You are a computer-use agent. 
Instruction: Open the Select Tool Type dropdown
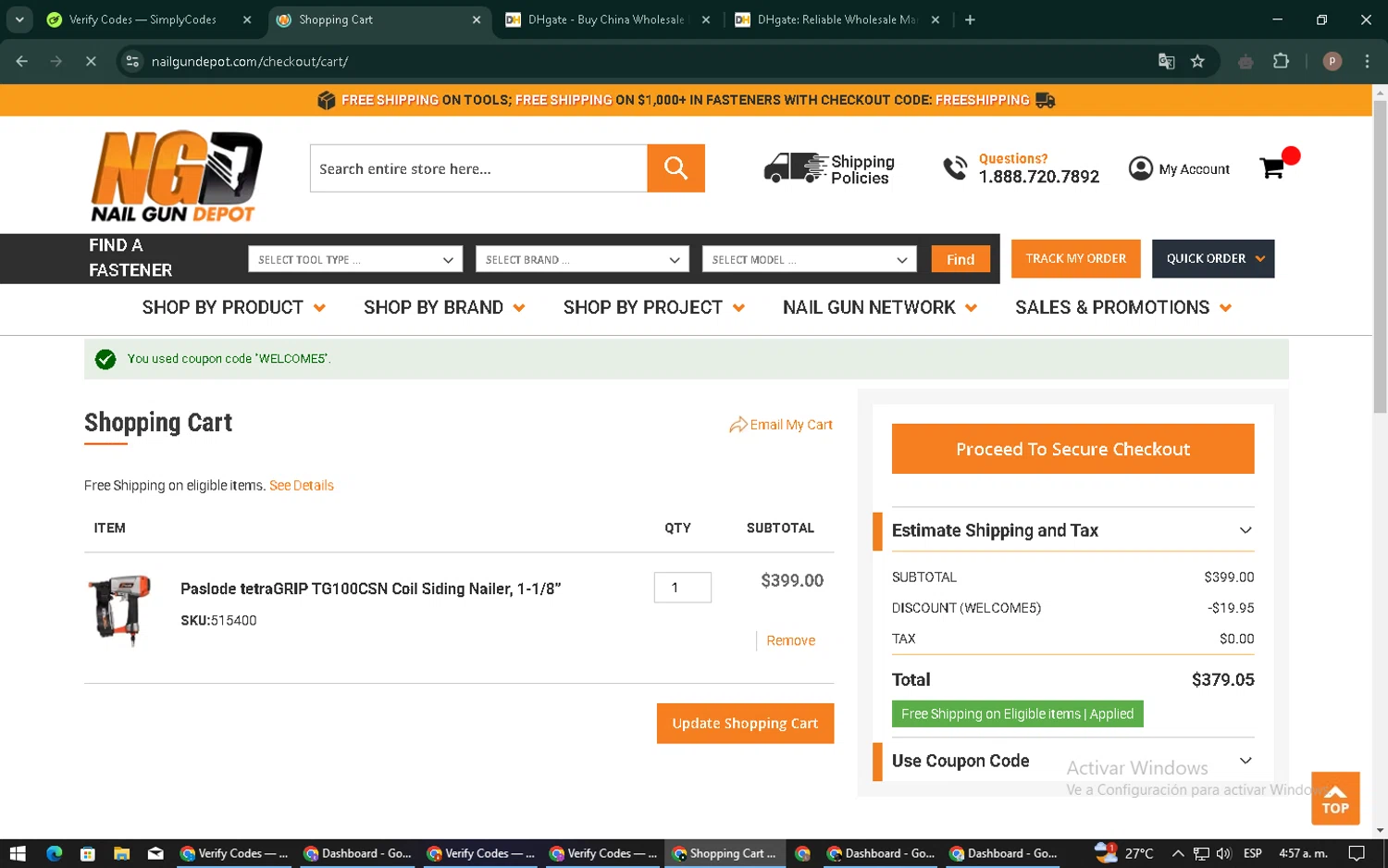355,259
